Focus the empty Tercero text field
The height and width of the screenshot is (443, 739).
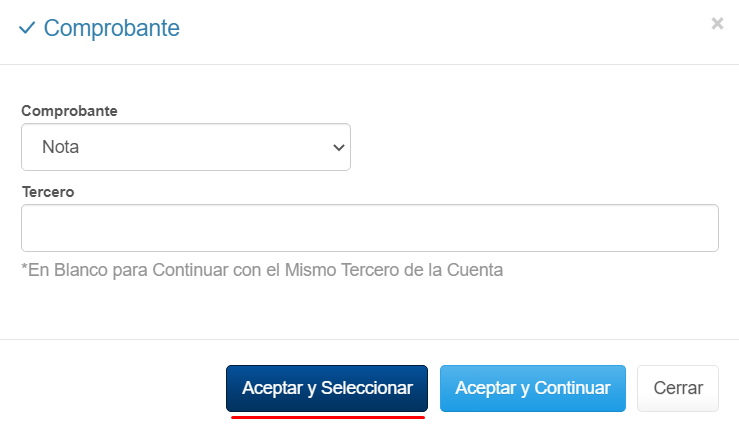click(x=369, y=228)
